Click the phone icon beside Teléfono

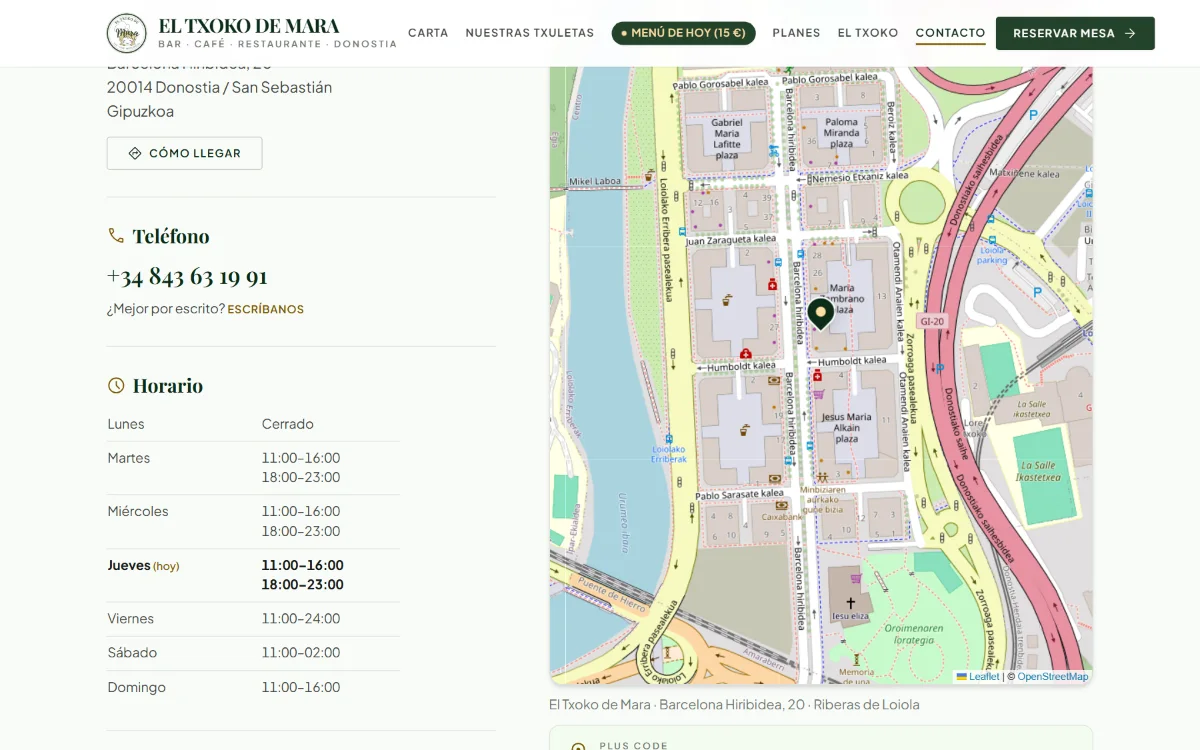[x=116, y=235]
